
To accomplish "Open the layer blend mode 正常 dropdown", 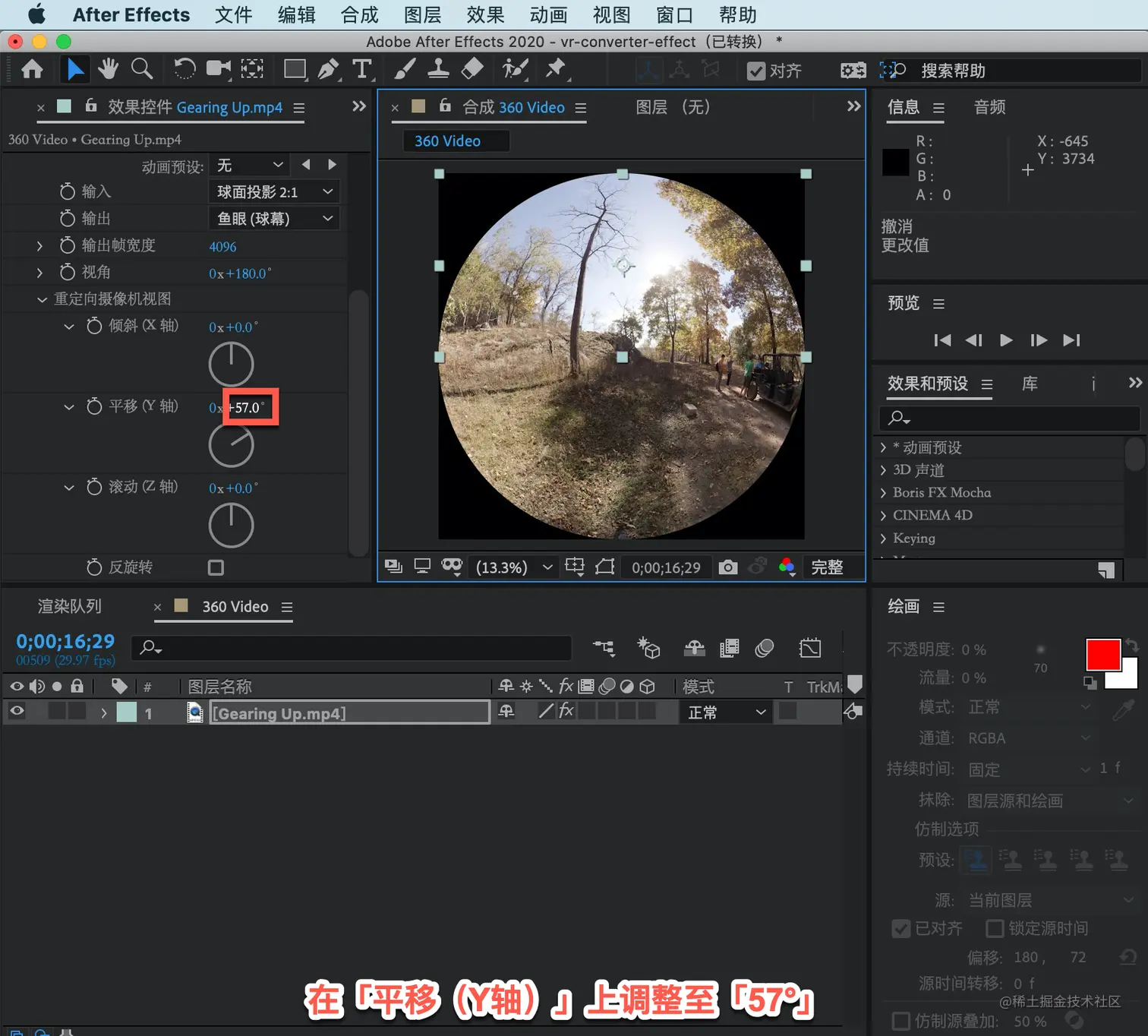I will tap(726, 712).
